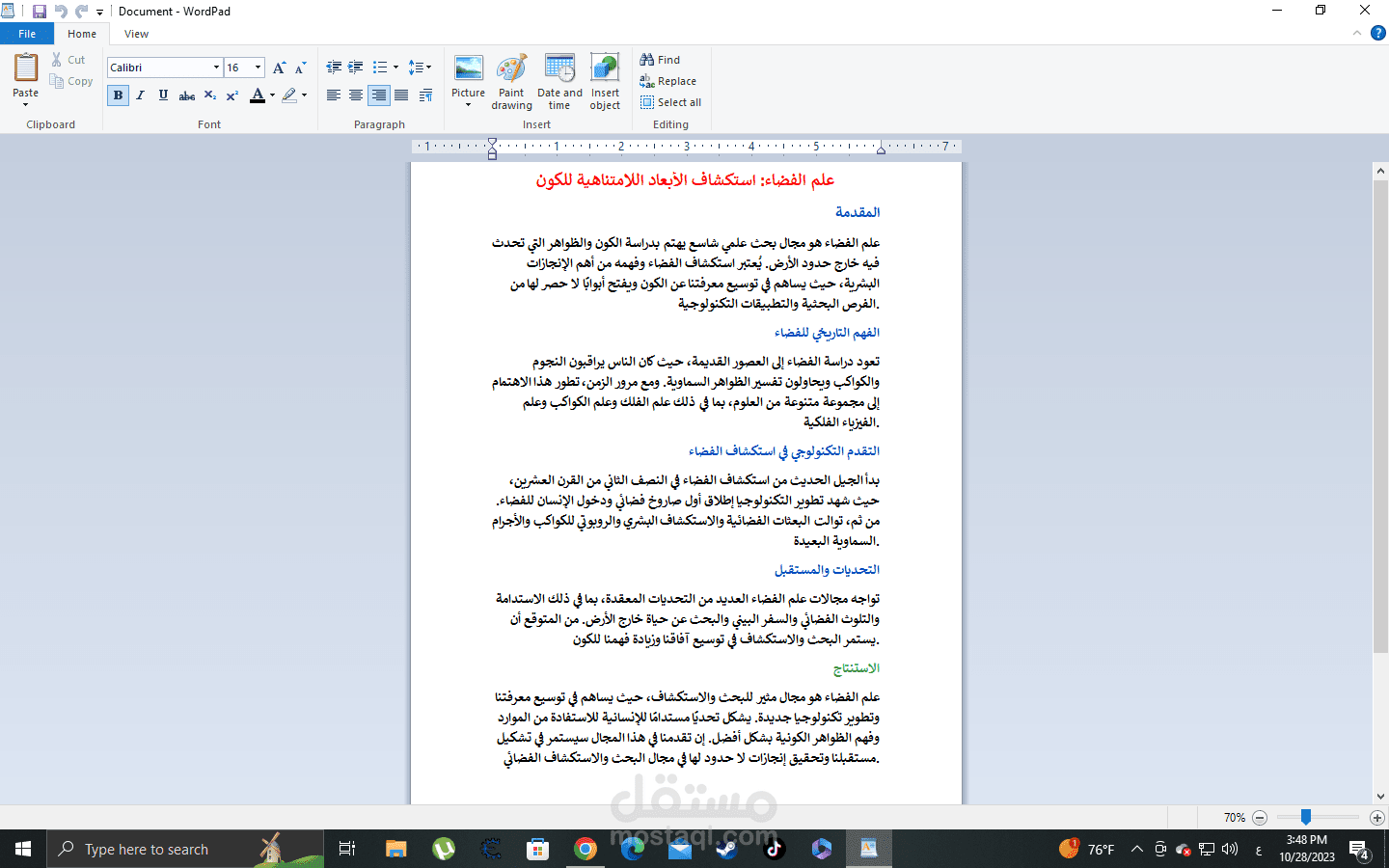1389x868 pixels.
Task: Open Customize Quick Access Toolbar menu
Action: pos(99,13)
